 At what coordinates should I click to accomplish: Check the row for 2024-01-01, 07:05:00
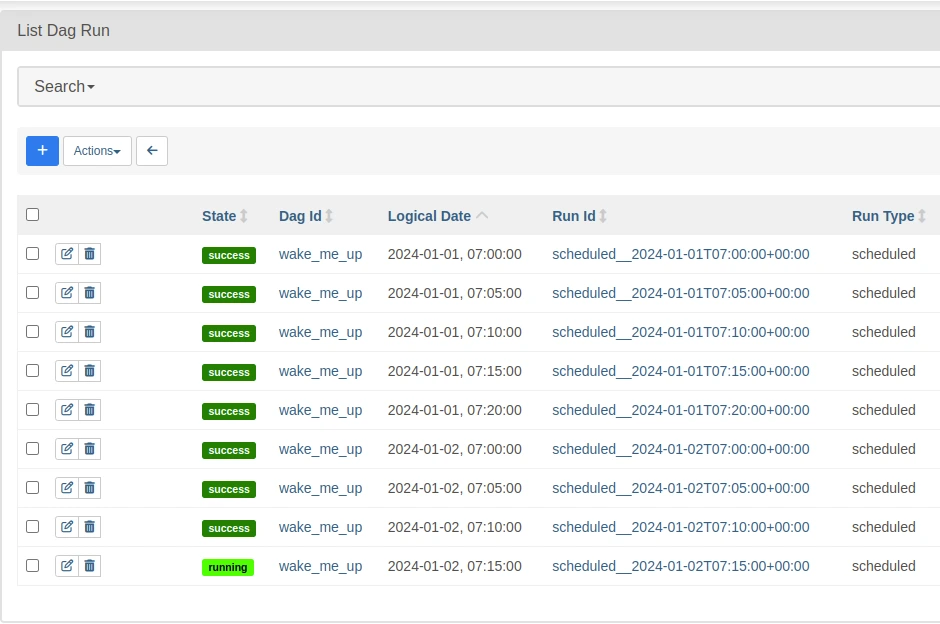pos(32,293)
